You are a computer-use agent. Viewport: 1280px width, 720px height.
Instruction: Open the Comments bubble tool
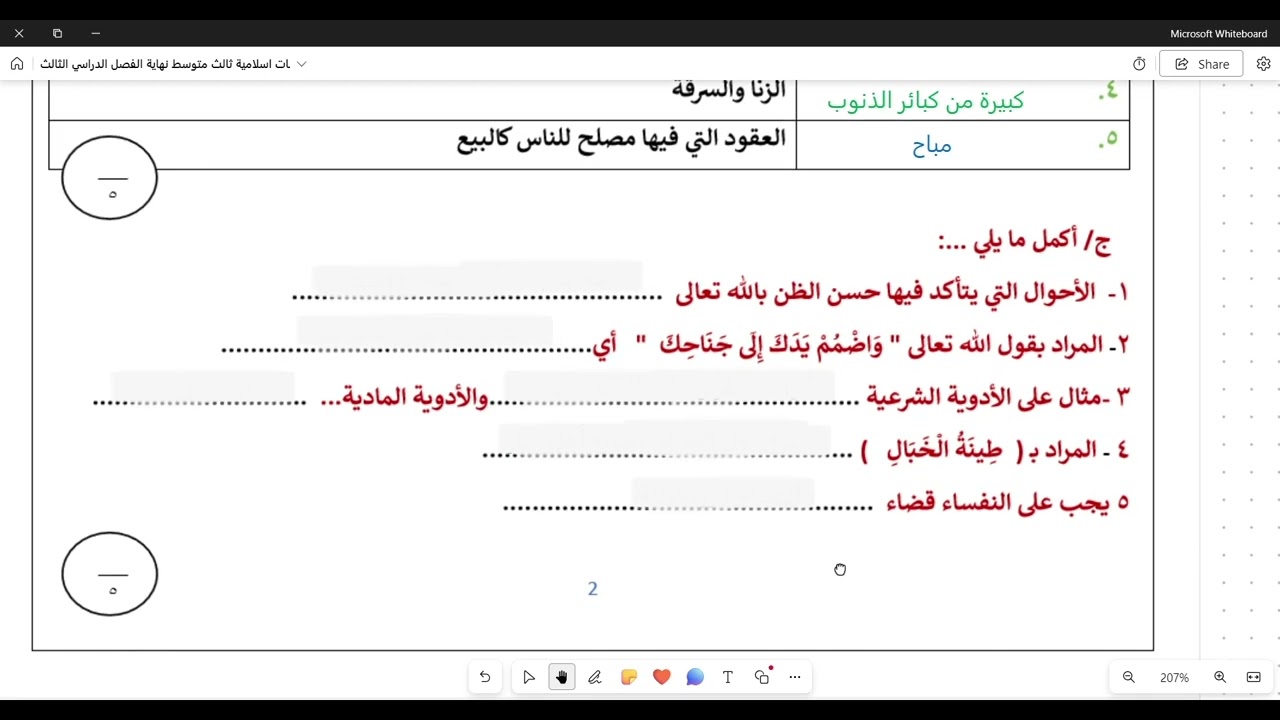pyautogui.click(x=695, y=677)
